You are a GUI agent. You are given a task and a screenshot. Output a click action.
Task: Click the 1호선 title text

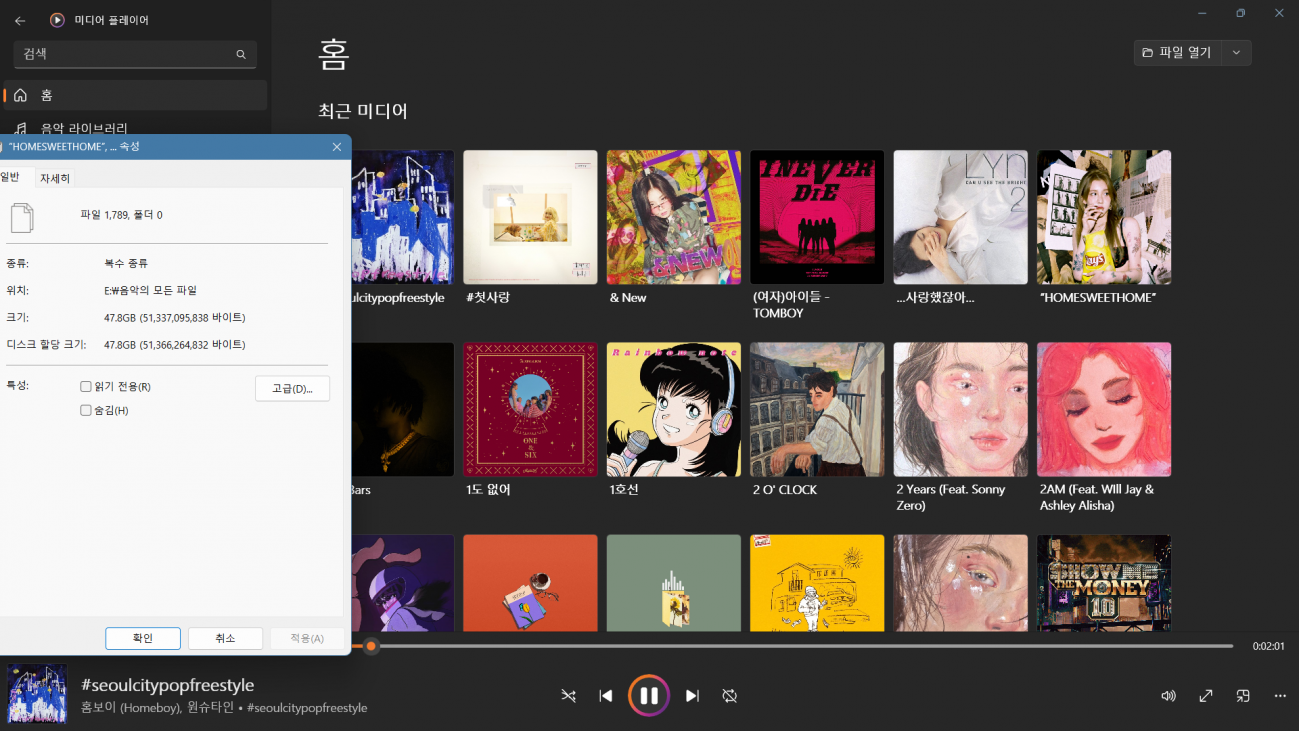click(x=624, y=490)
